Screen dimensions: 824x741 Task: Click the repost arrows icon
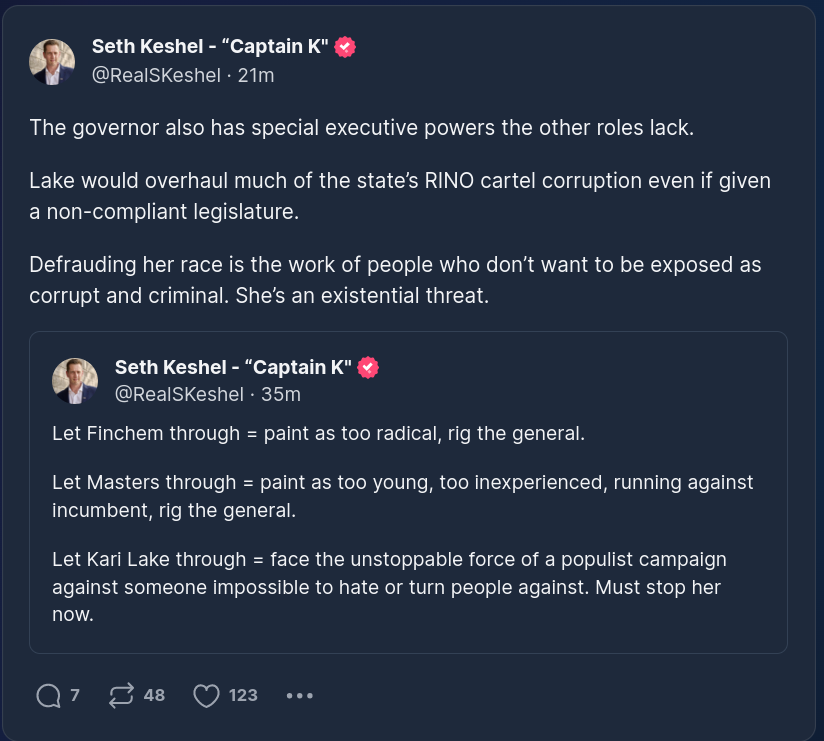click(x=120, y=695)
